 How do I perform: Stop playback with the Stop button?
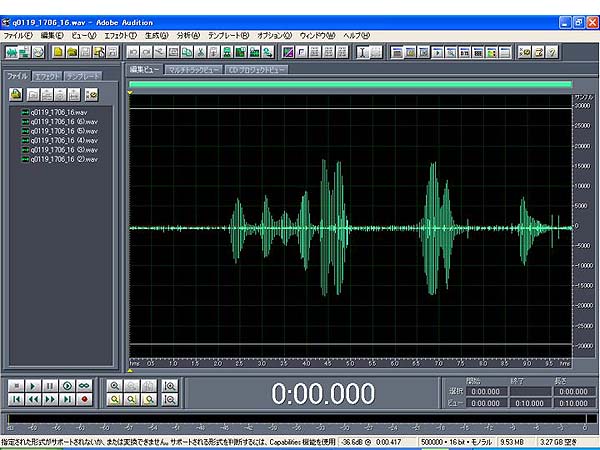pyautogui.click(x=16, y=386)
